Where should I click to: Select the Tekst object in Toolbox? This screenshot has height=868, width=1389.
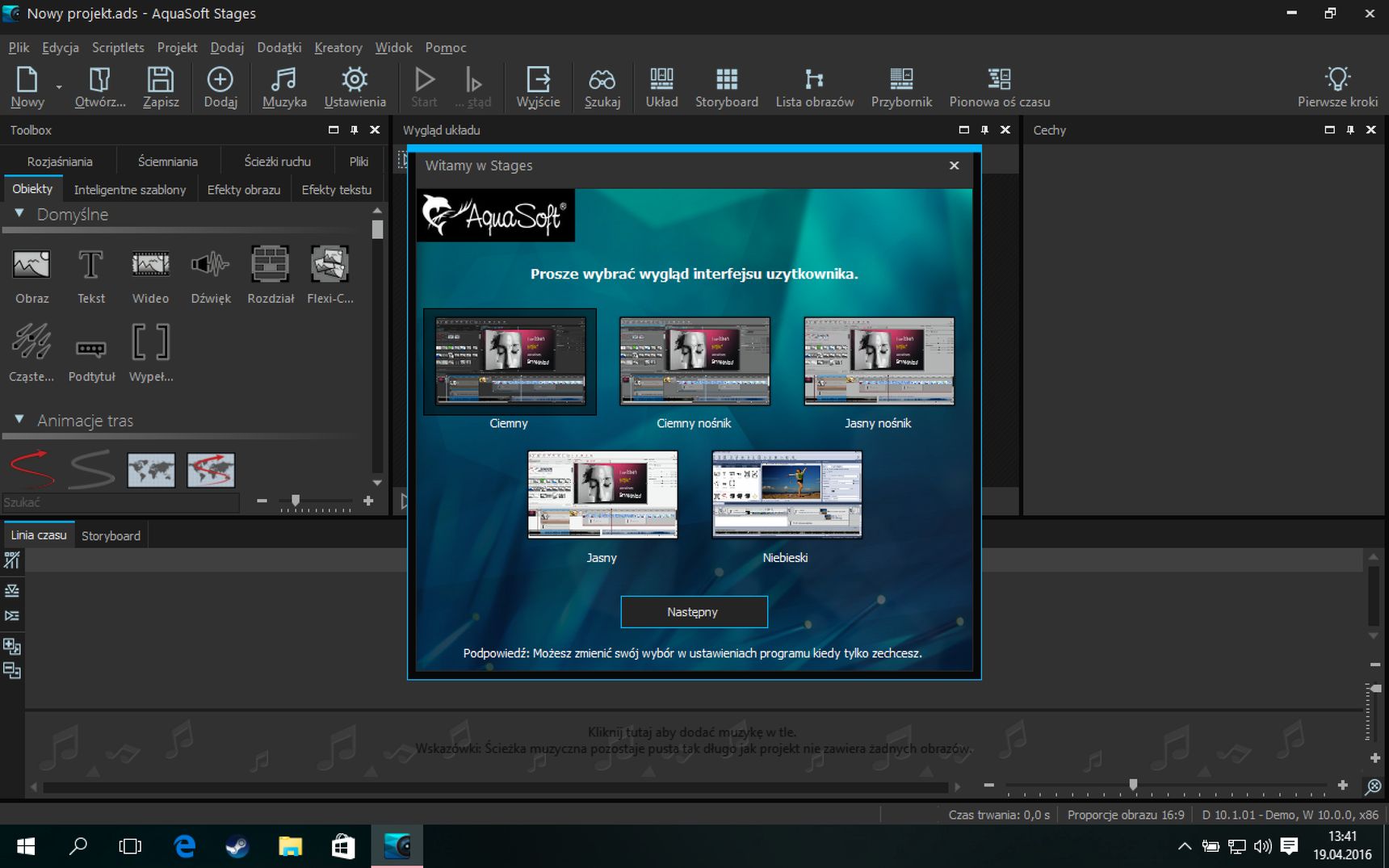pyautogui.click(x=91, y=275)
